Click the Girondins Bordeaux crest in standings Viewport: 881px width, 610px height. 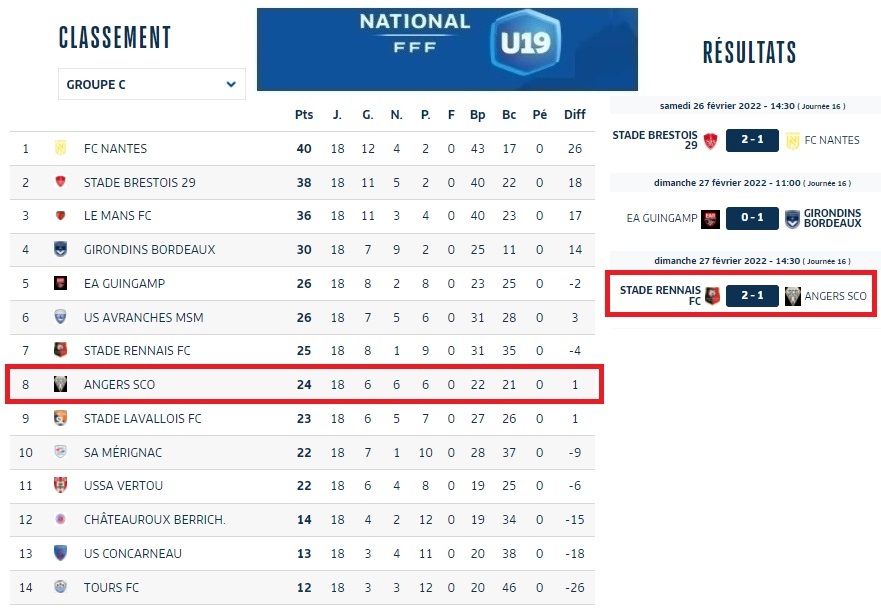[x=60, y=249]
